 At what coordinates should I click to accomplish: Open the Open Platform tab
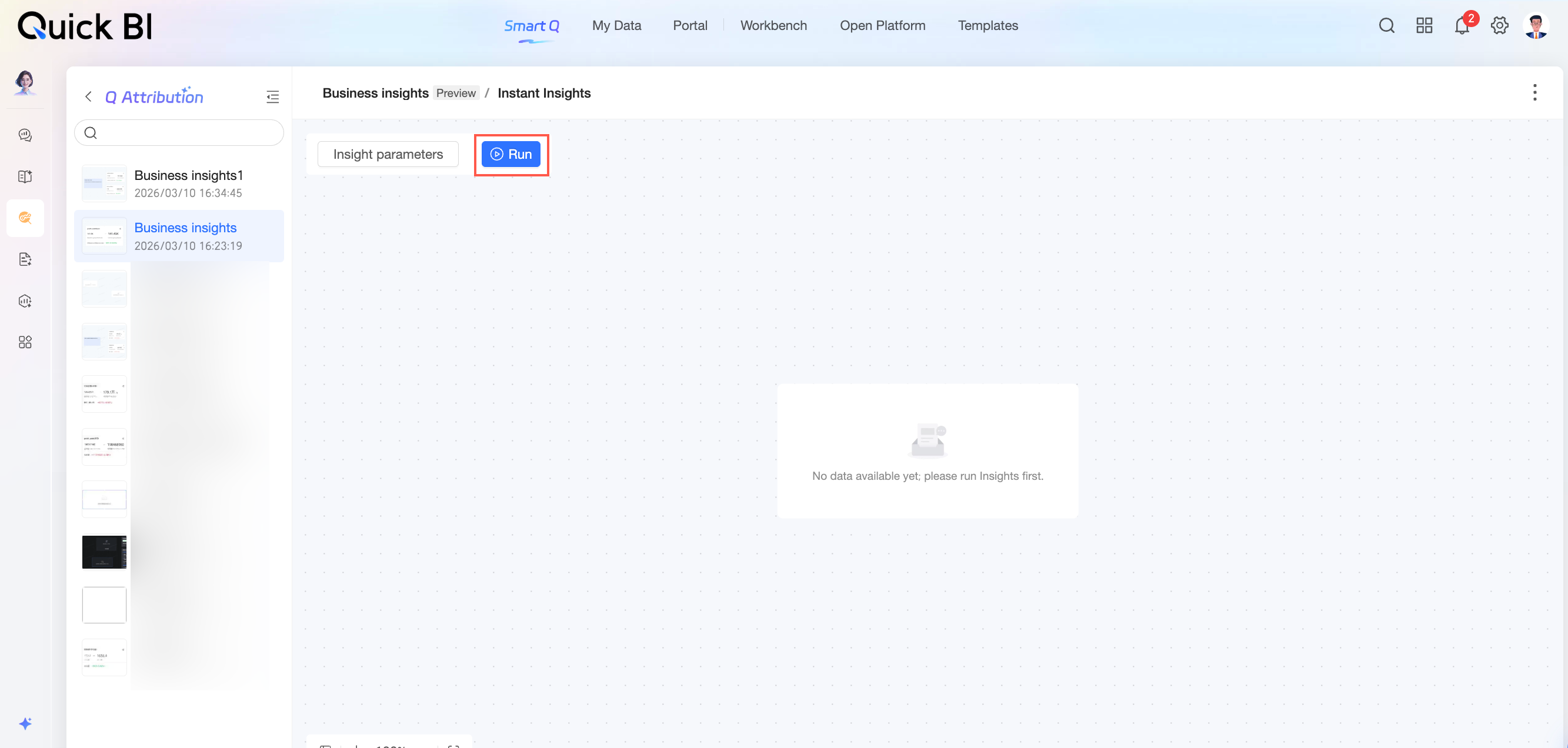coord(883,25)
